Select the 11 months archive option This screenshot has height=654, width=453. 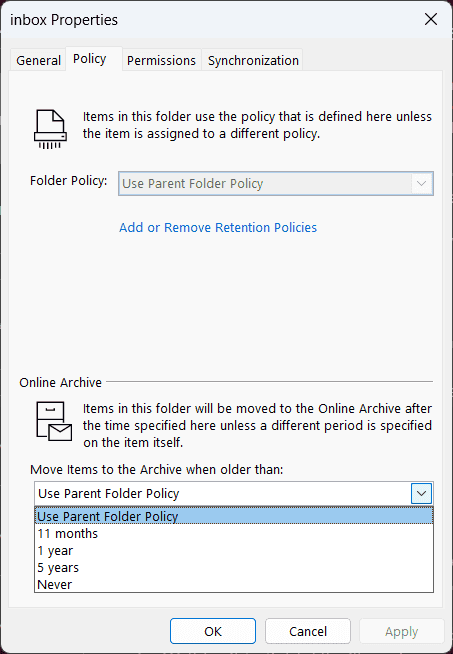pyautogui.click(x=234, y=533)
